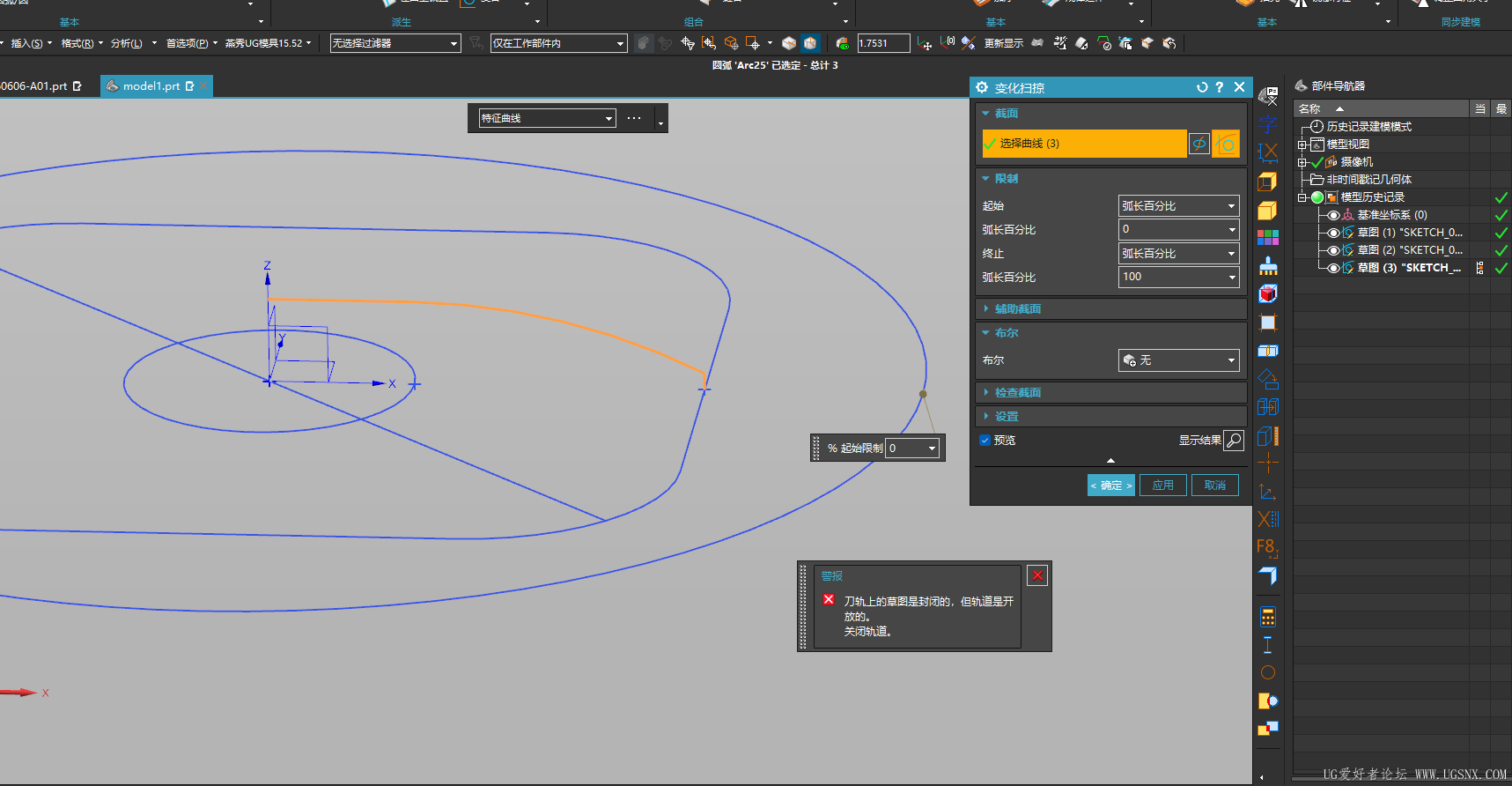Open the 特征曲线 selection dropdown
The image size is (1512, 786).
click(x=547, y=118)
